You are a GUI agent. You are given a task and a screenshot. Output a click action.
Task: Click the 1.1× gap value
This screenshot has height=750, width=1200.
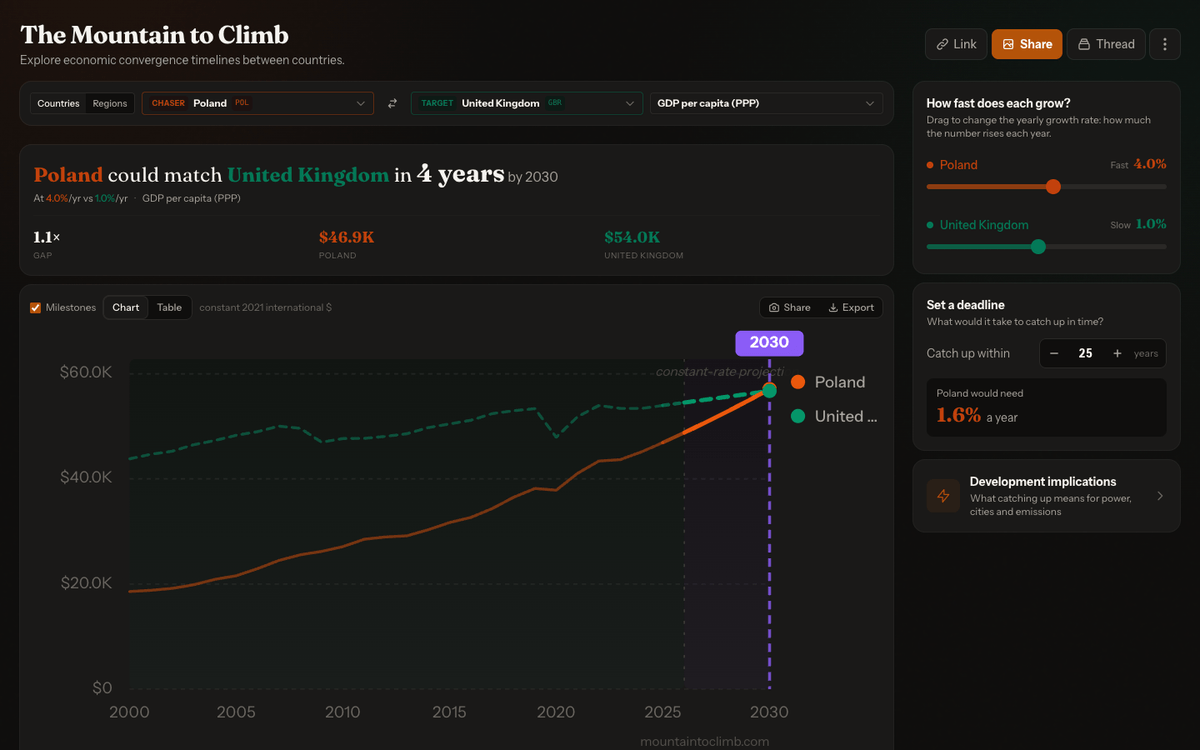[47, 237]
